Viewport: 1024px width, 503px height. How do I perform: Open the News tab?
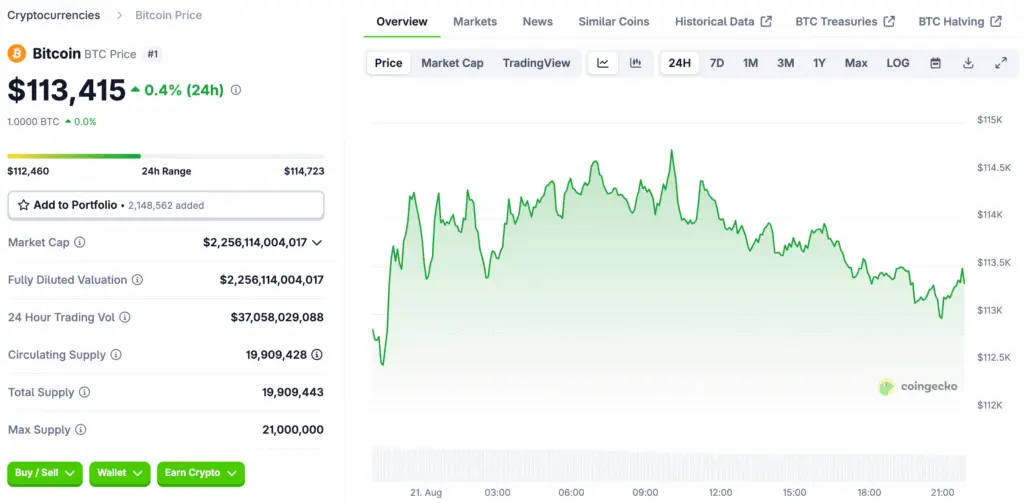[x=537, y=22]
